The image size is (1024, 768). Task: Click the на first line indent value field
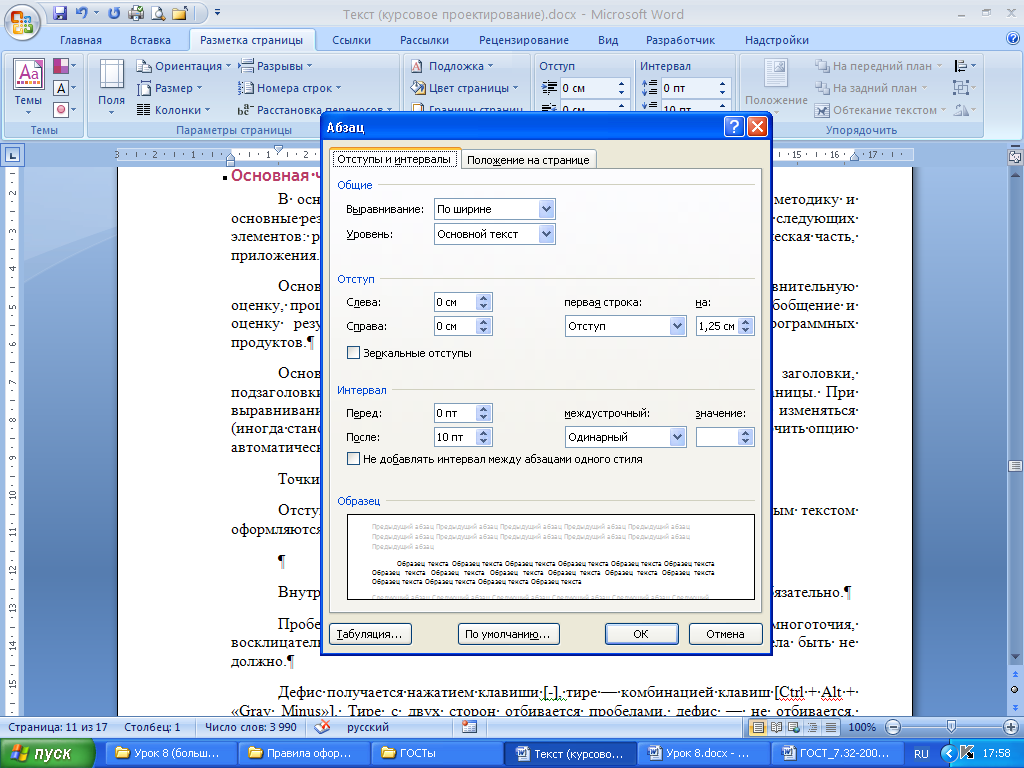(718, 326)
